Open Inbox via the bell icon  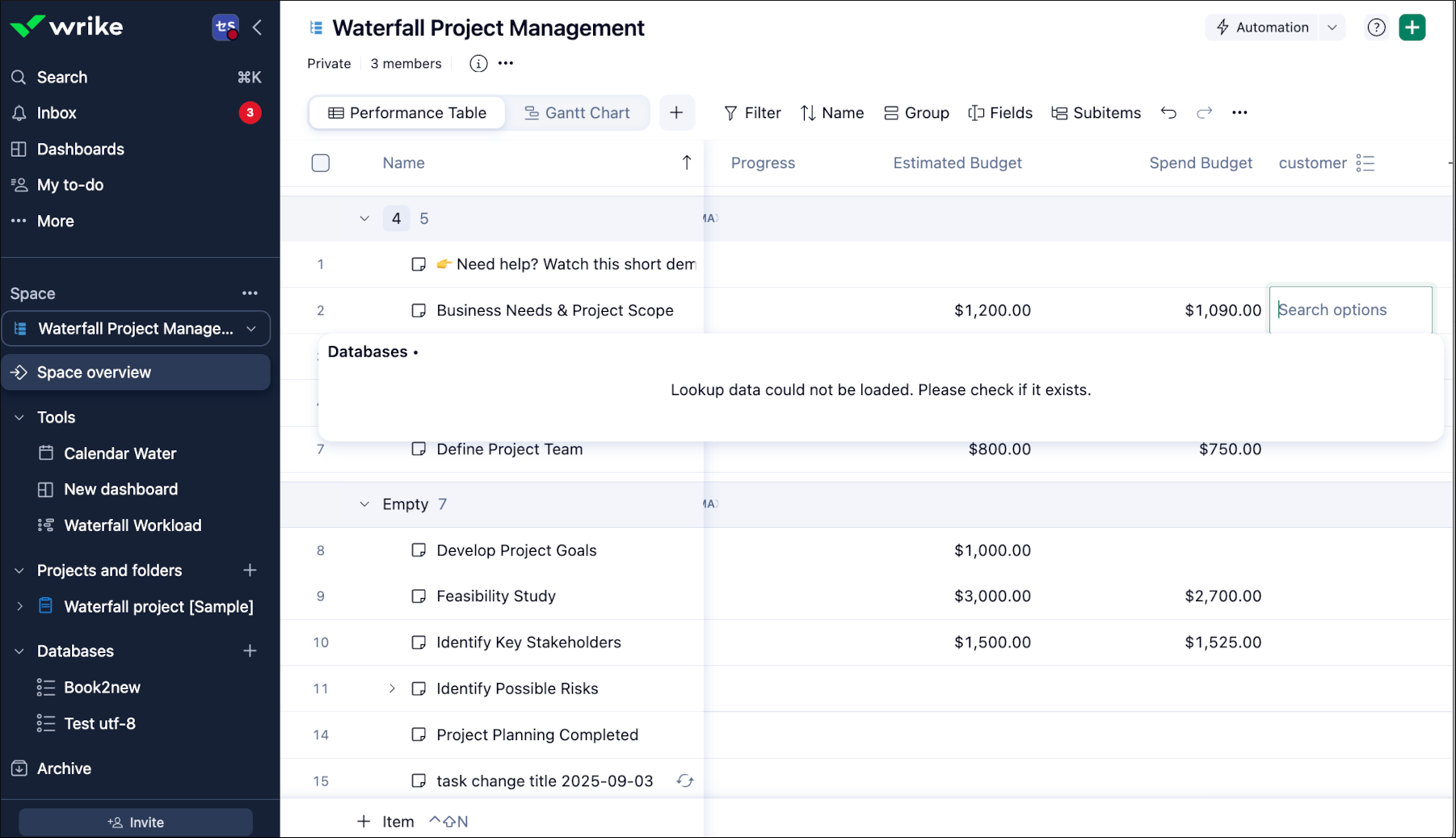[18, 112]
